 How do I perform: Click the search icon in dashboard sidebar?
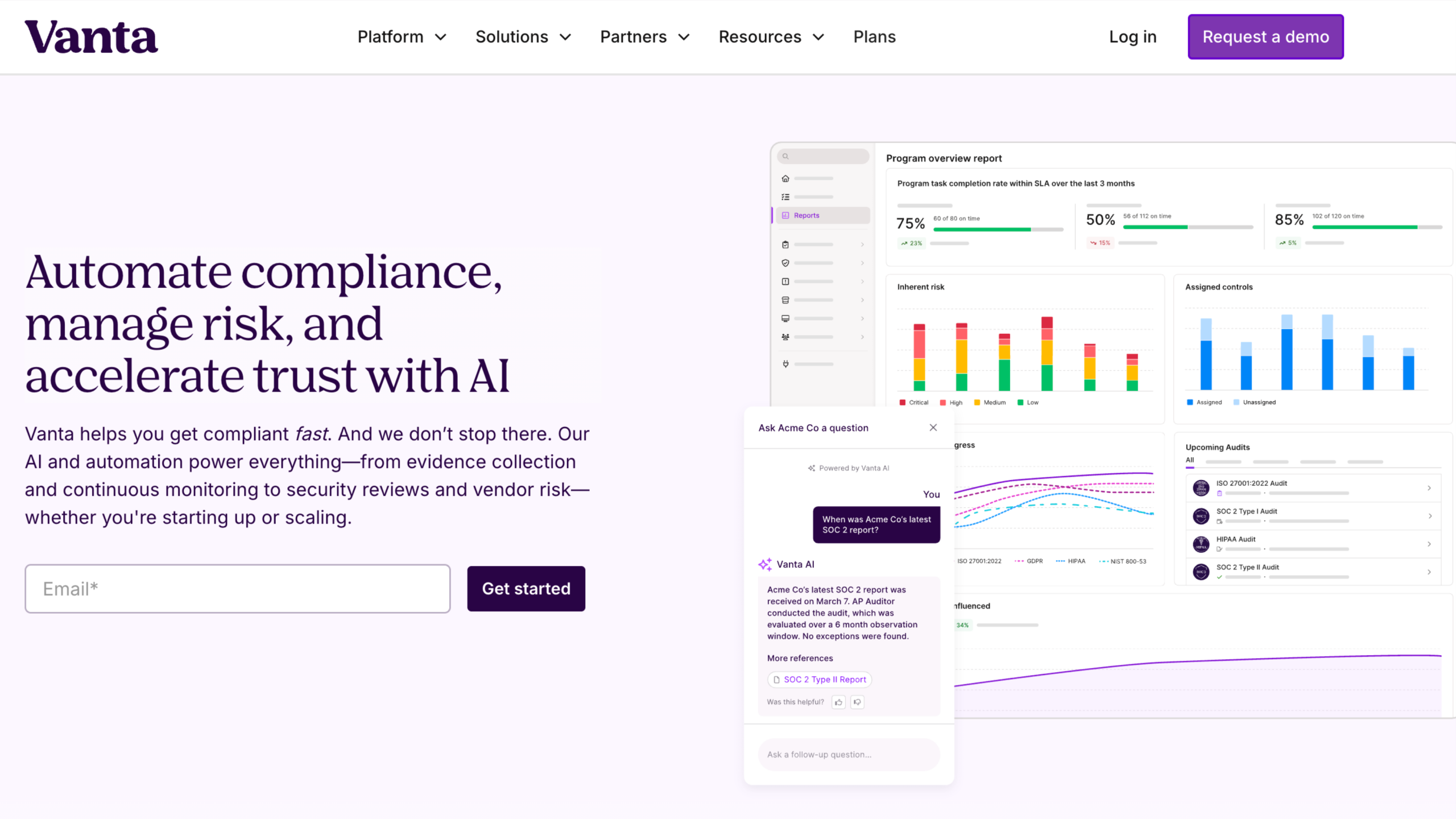[785, 156]
